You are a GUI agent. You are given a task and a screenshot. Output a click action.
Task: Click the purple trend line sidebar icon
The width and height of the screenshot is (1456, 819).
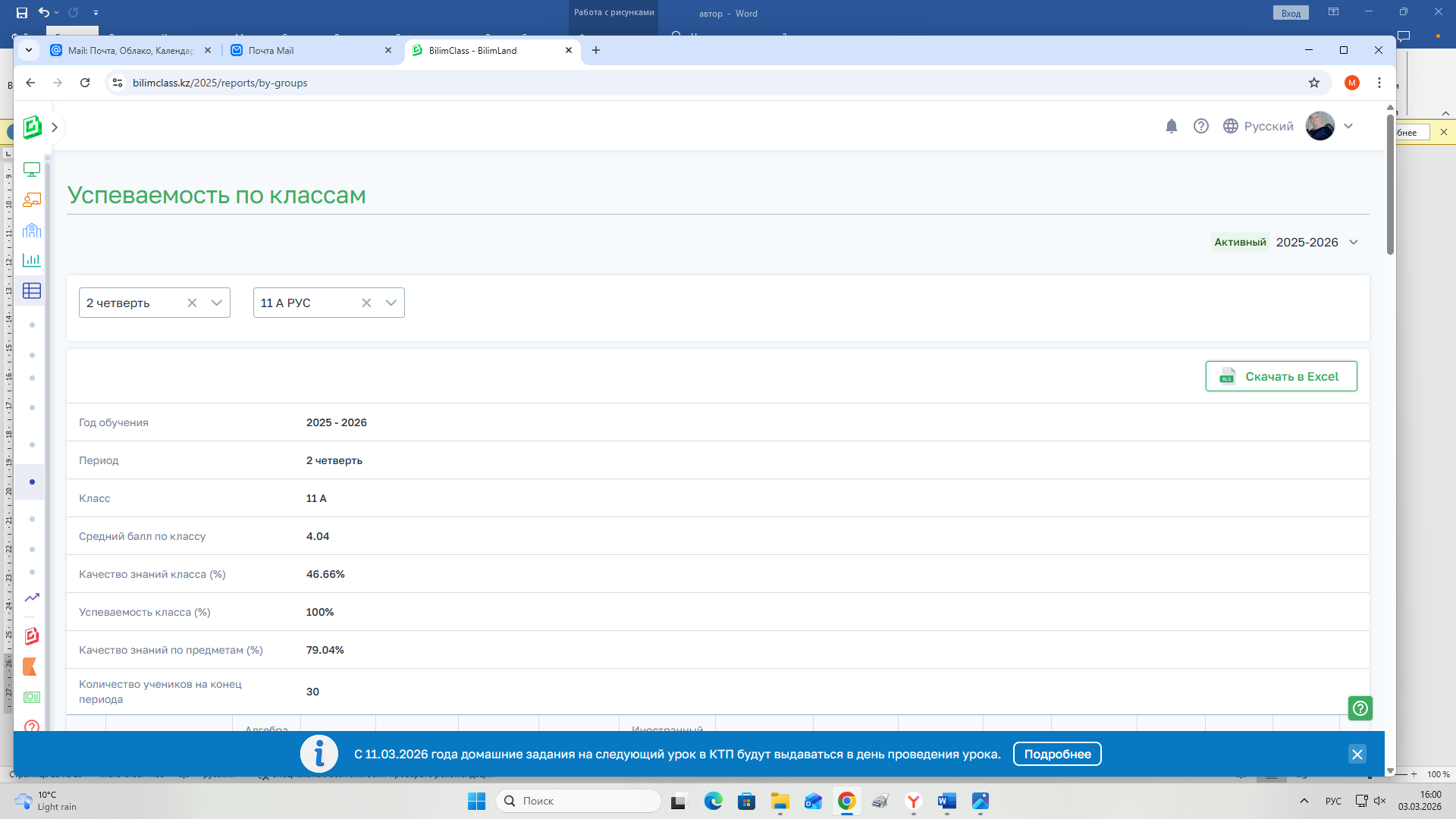pos(32,598)
